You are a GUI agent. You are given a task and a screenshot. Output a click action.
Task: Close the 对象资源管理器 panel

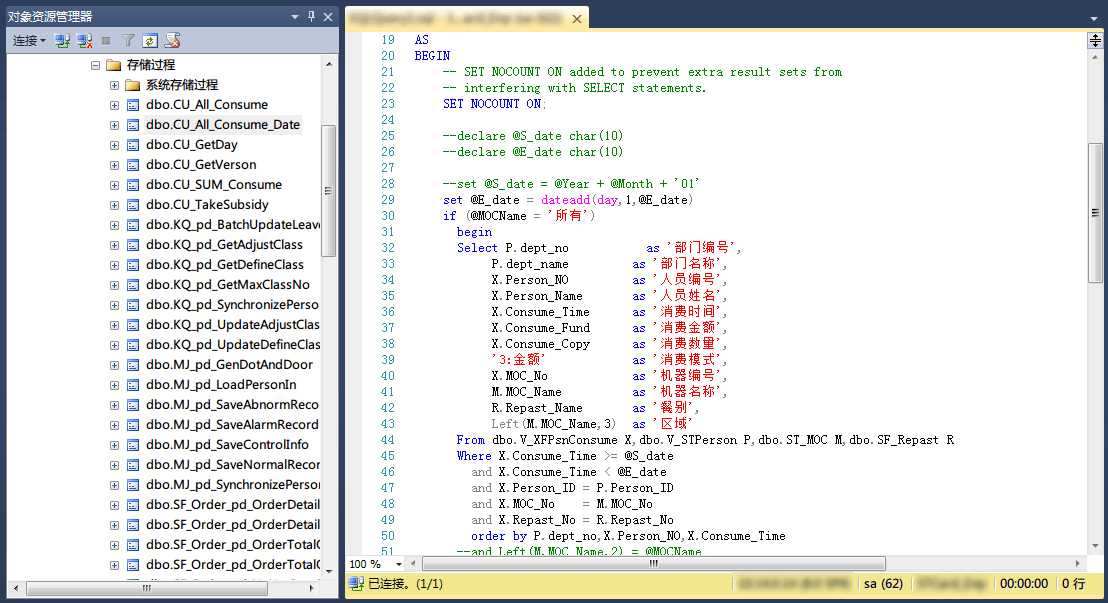point(328,16)
